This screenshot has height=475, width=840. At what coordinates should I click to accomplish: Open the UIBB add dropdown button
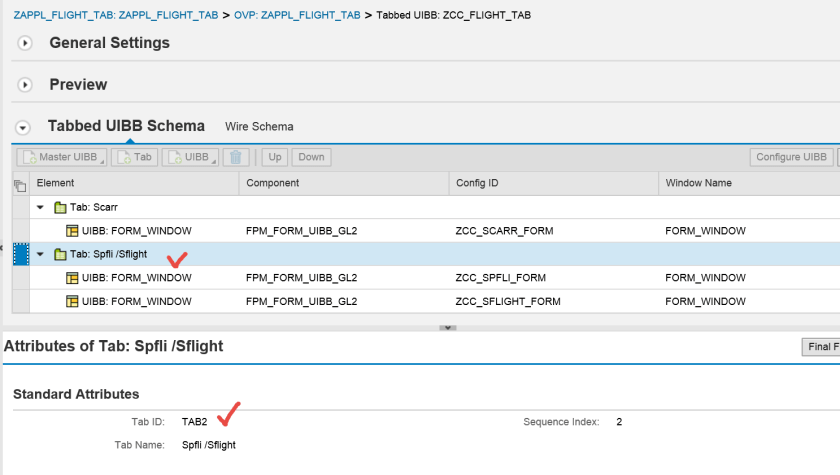pos(190,157)
